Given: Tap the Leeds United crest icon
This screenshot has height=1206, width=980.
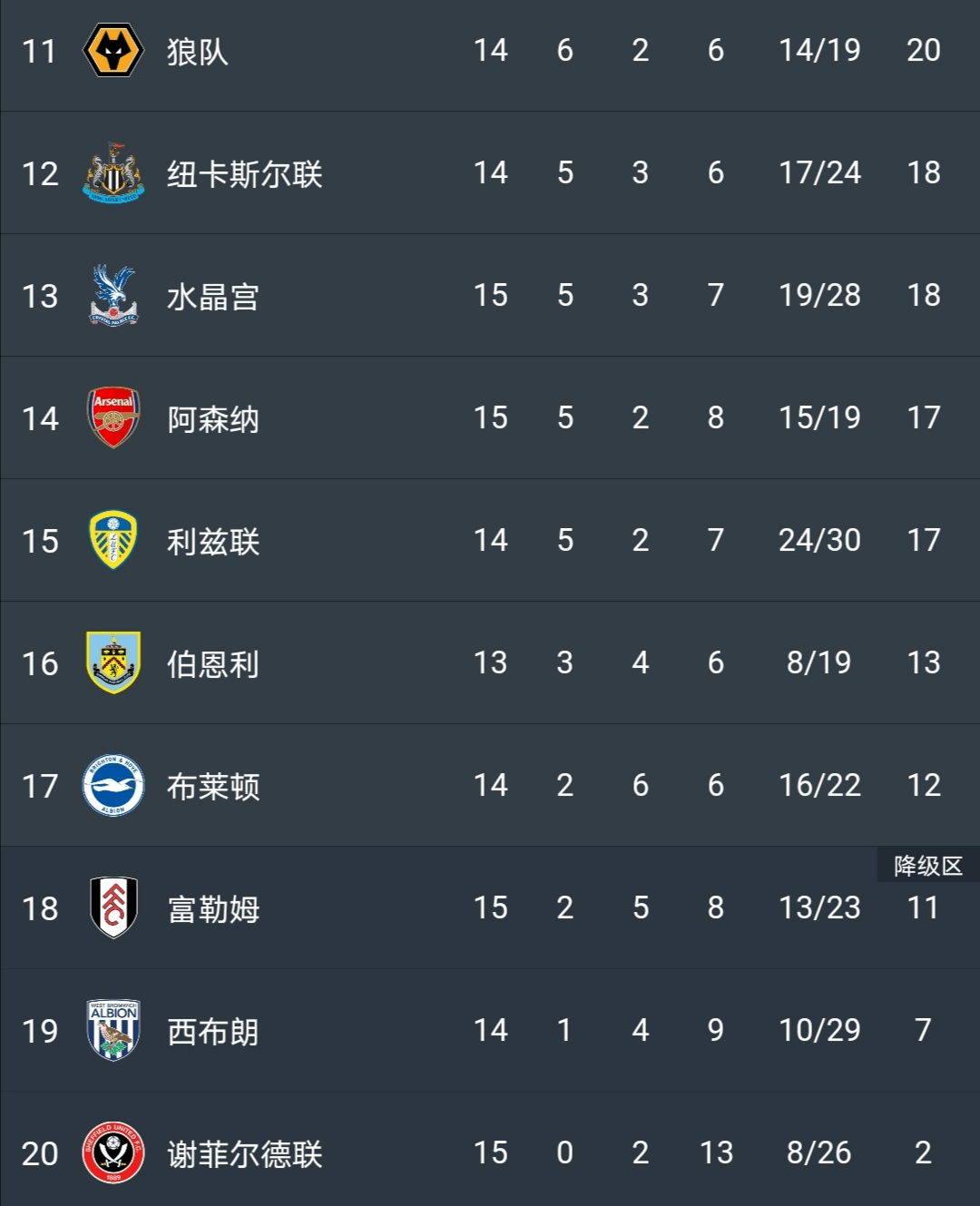Looking at the screenshot, I should pos(113,540).
